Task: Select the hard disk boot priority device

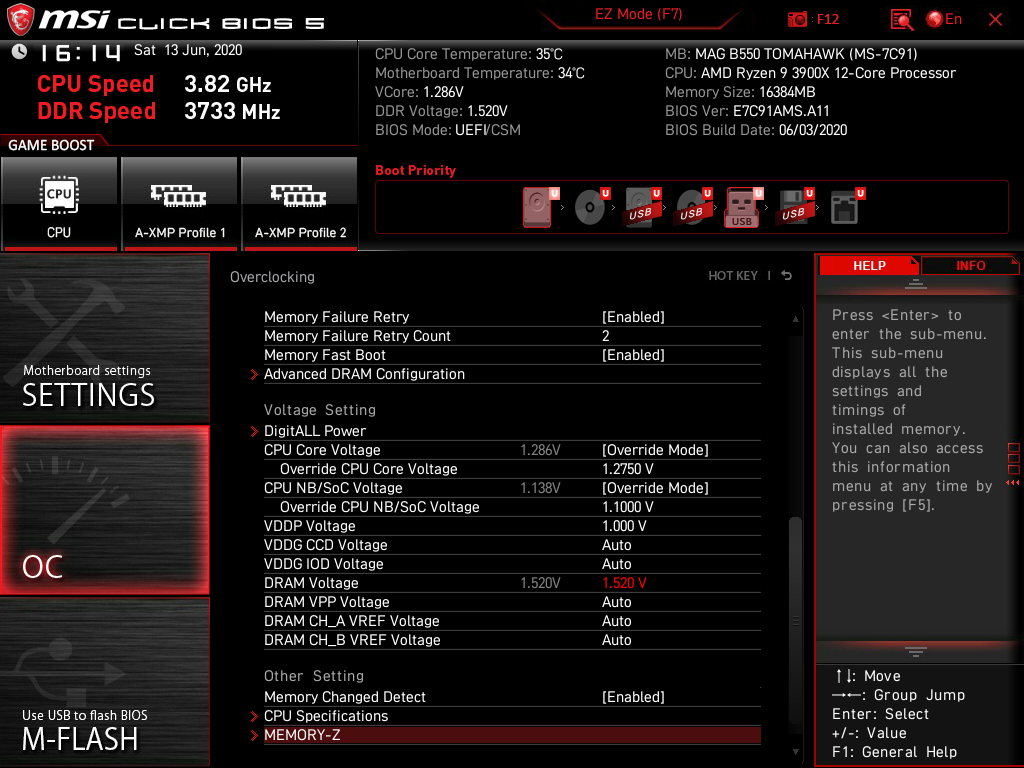Action: (539, 207)
